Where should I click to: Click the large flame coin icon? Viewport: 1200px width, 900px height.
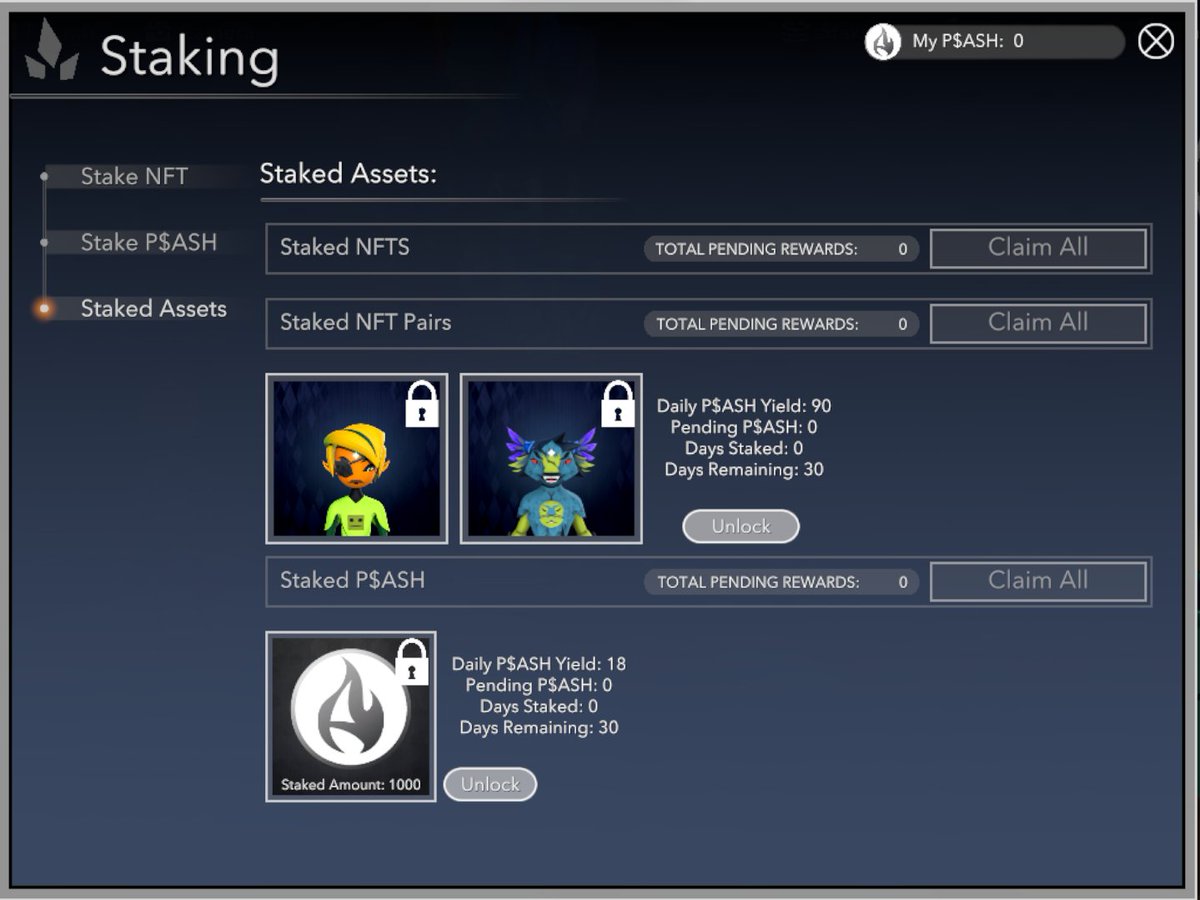click(x=349, y=707)
